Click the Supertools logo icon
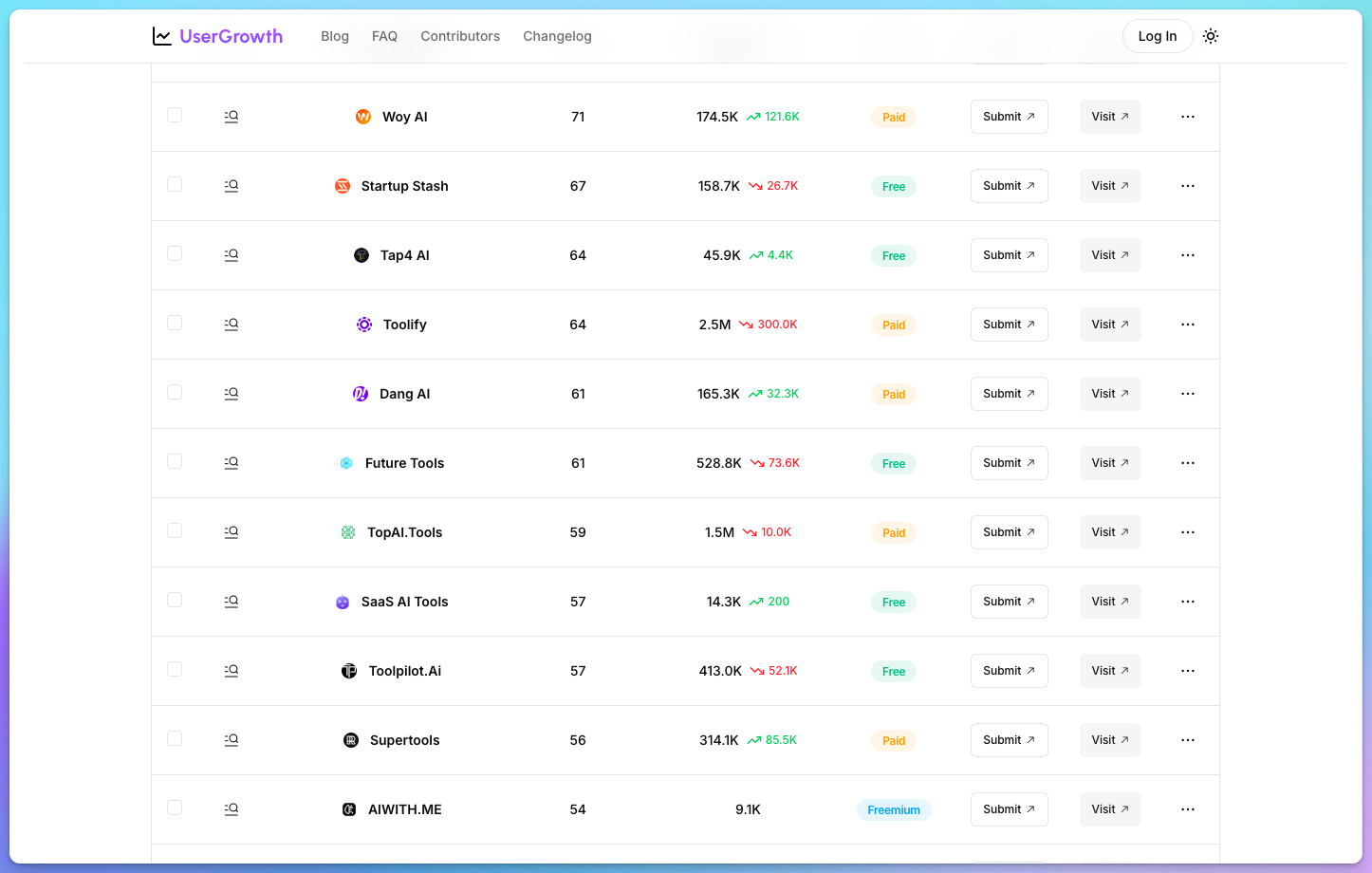 (x=351, y=740)
